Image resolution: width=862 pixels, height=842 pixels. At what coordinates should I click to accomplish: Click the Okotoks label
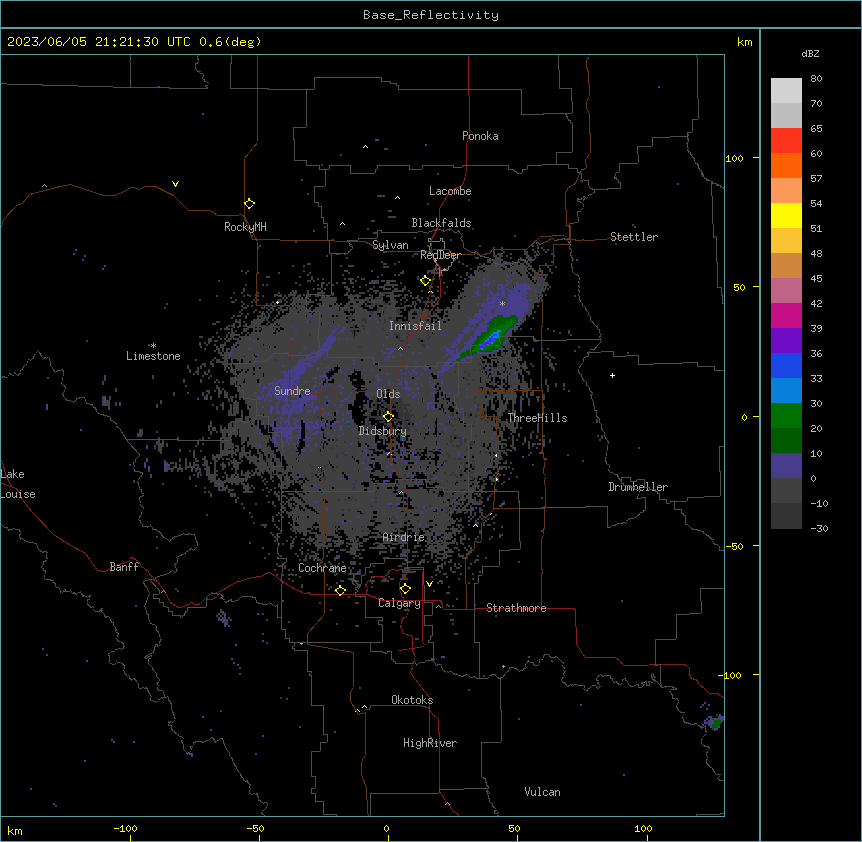pyautogui.click(x=412, y=700)
